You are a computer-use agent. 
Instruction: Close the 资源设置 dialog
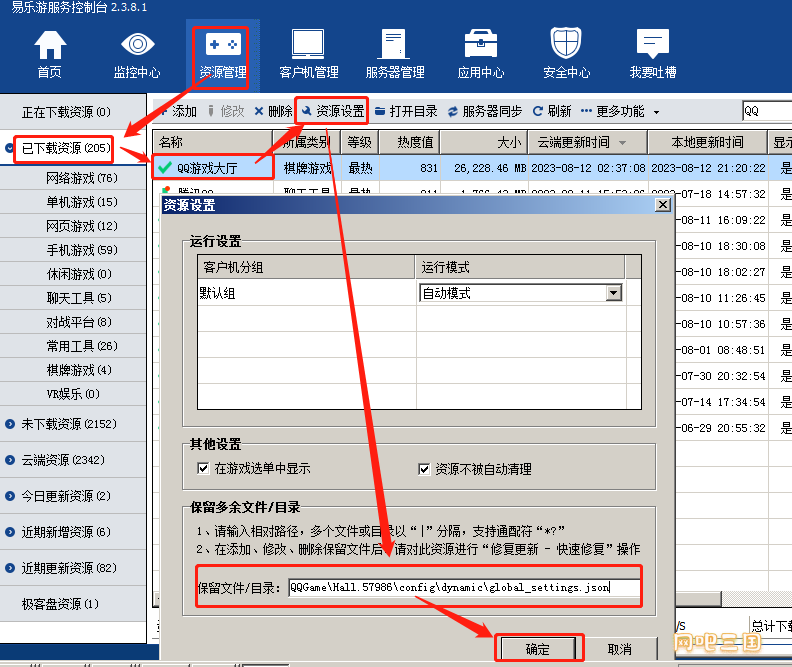click(663, 204)
